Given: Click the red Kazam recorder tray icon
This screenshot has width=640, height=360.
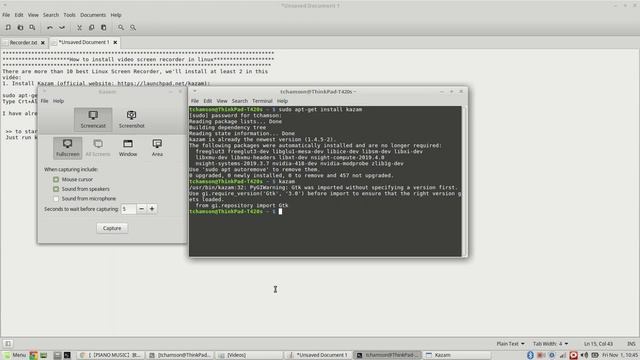Looking at the screenshot, I should coord(573,355).
